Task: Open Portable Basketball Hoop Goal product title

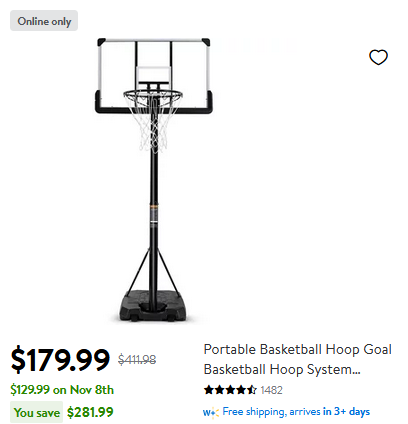Action: point(298,349)
